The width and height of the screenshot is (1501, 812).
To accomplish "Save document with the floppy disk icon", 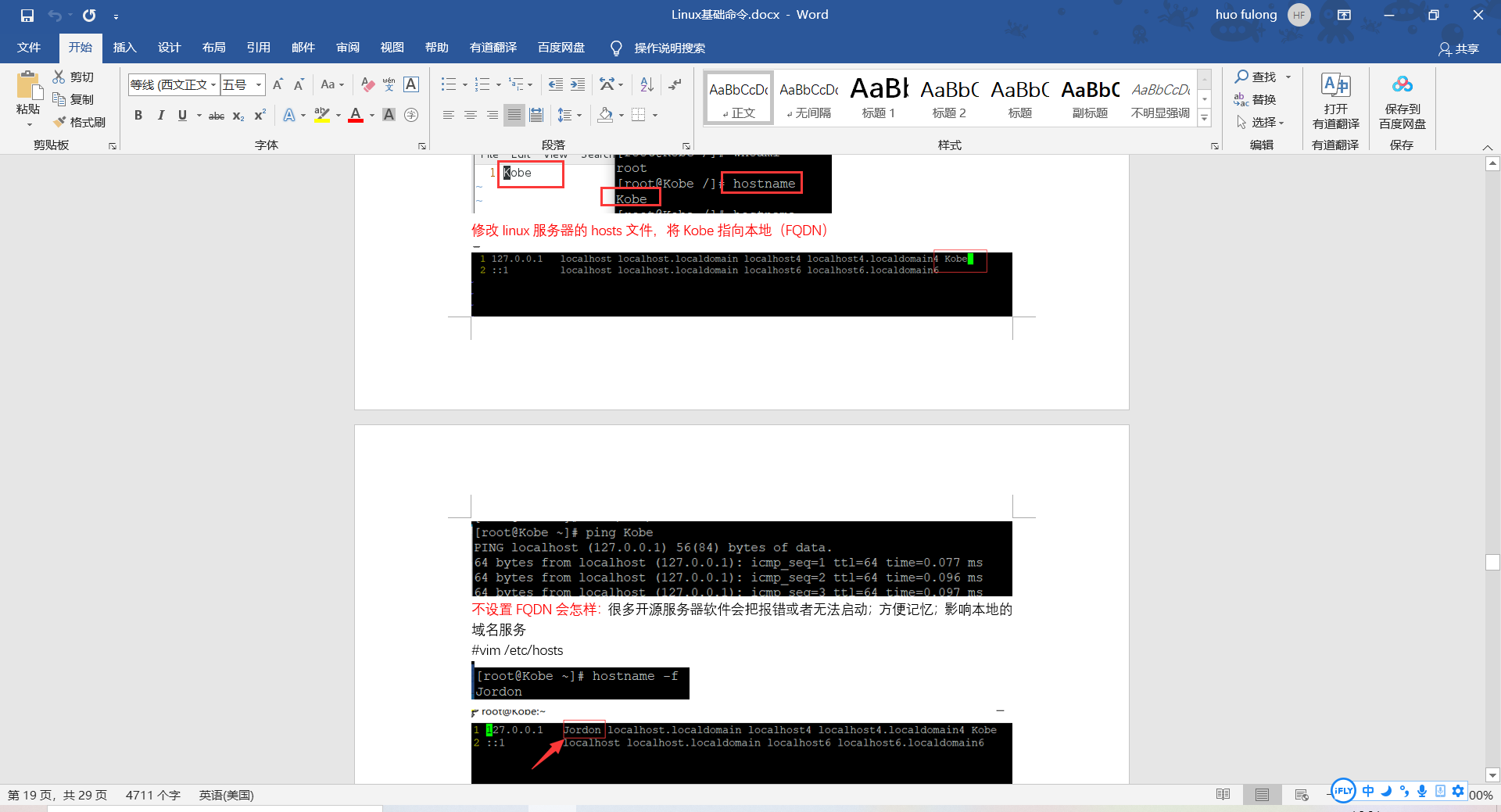I will coord(27,15).
